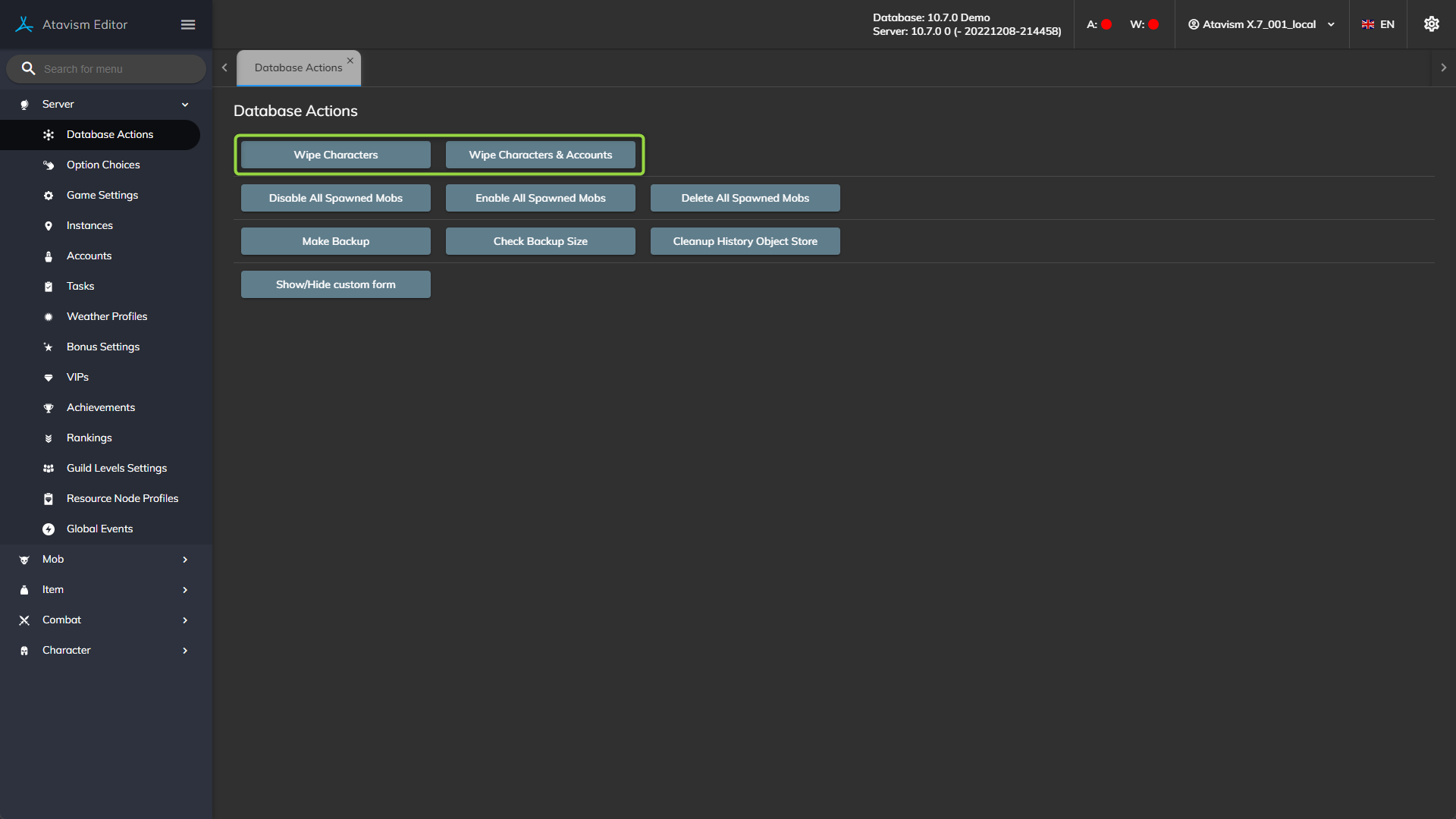
Task: Click the Search for menu field
Action: [x=114, y=69]
